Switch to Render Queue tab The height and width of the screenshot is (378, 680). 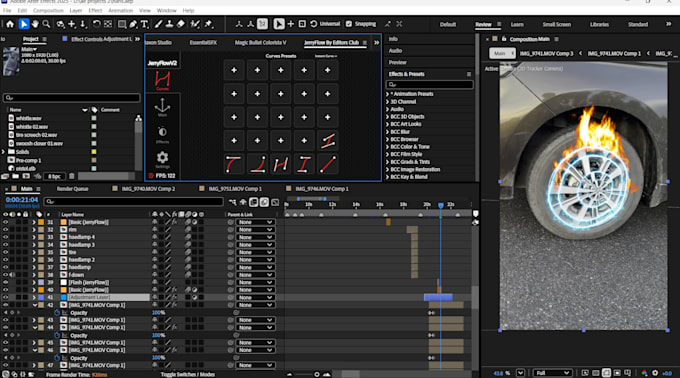pyautogui.click(x=72, y=189)
